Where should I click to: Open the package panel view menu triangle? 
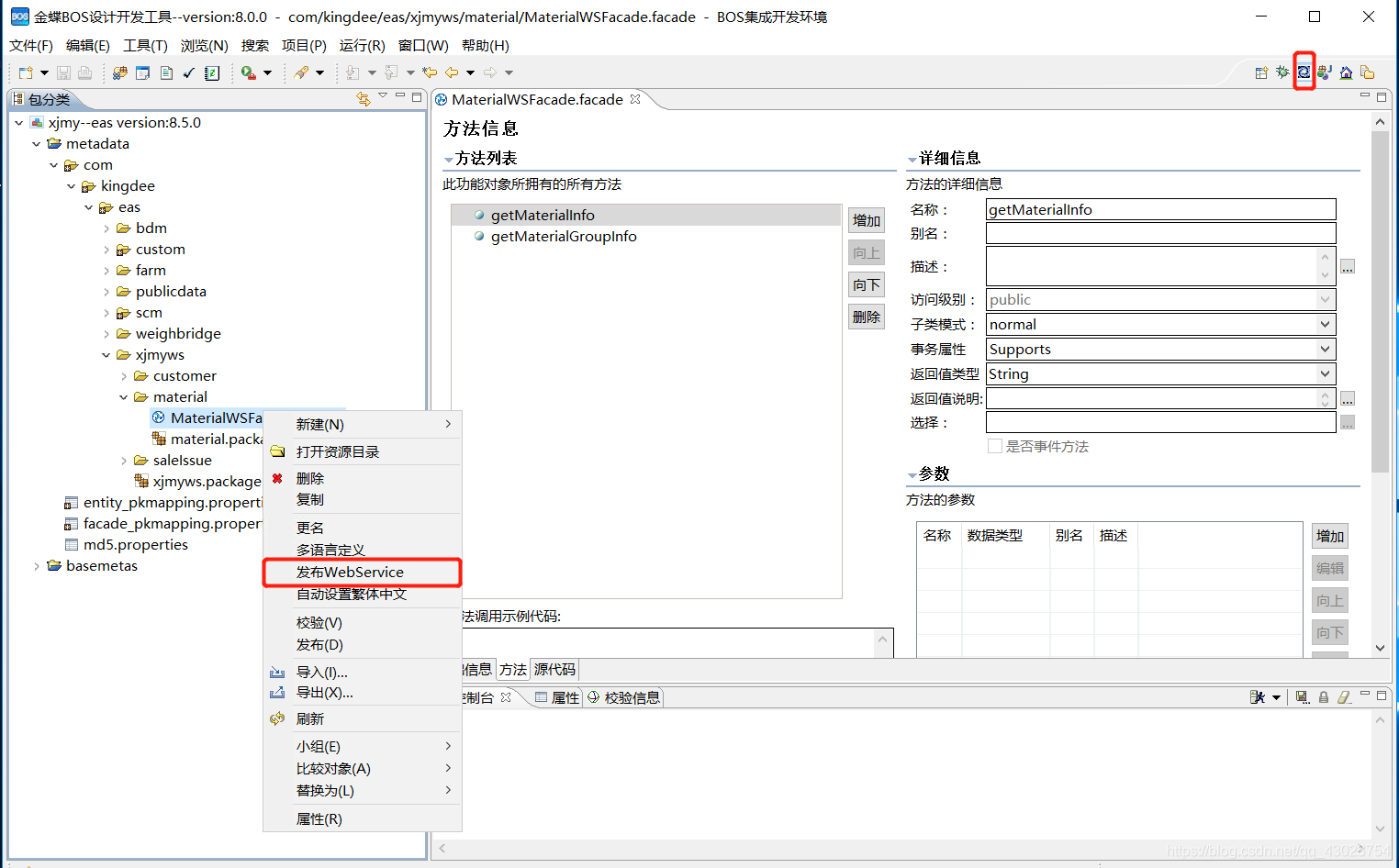pos(383,96)
